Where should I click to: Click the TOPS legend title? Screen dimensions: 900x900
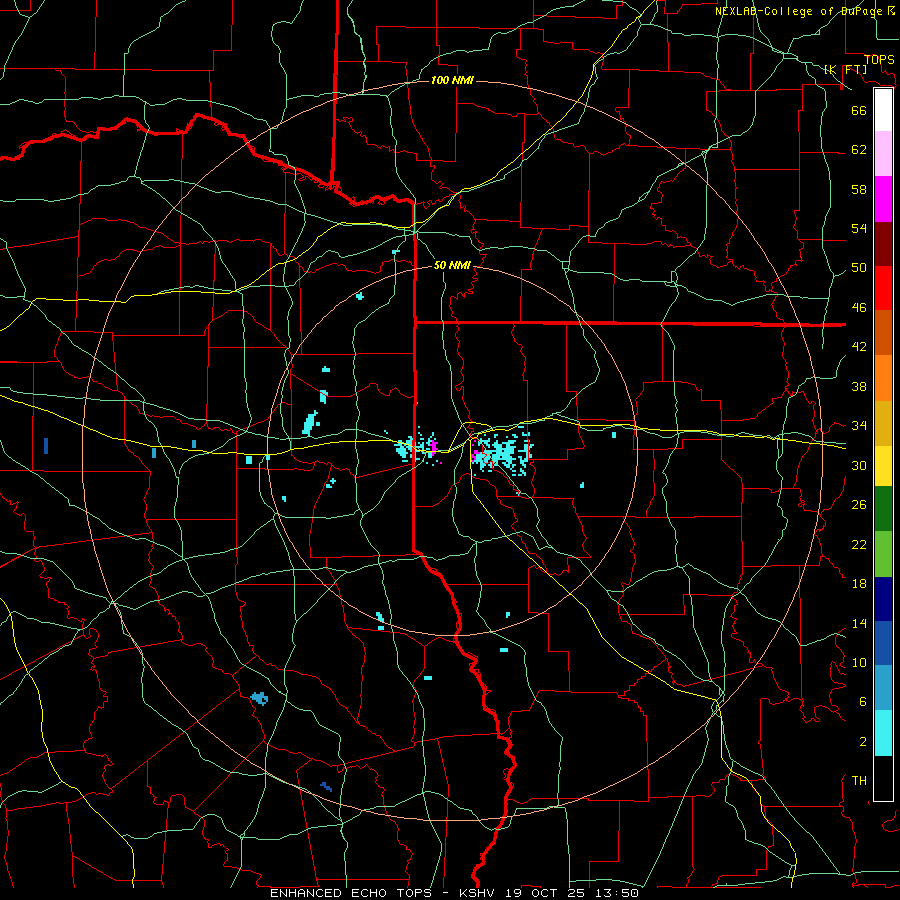point(879,59)
